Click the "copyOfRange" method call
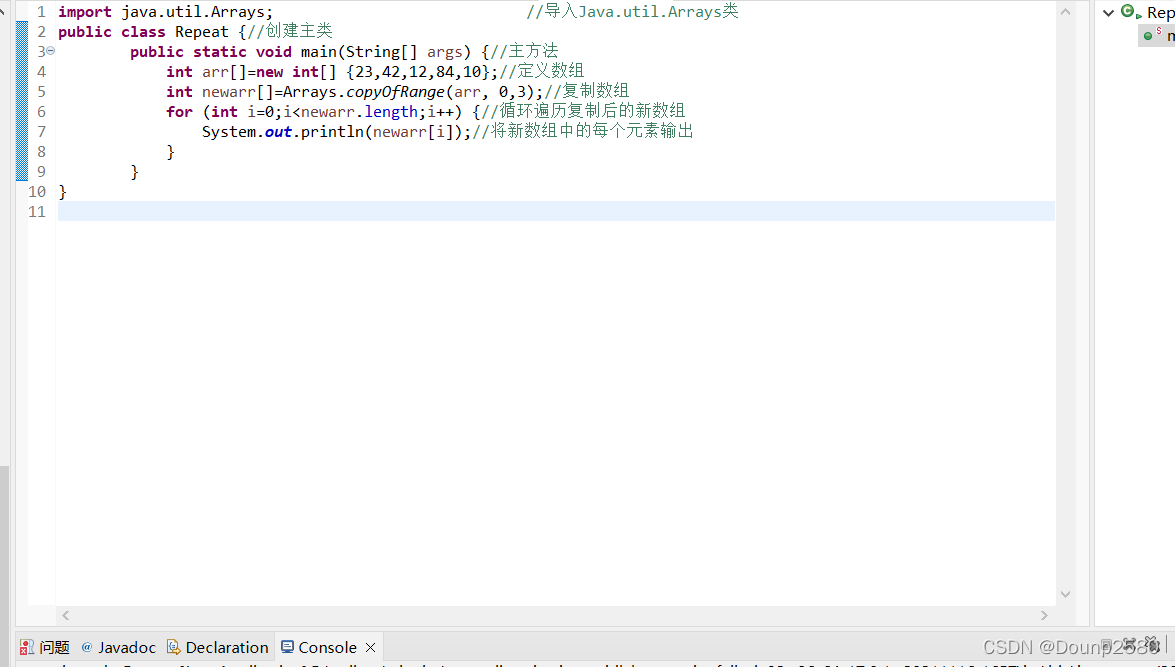The height and width of the screenshot is (667, 1175). click(395, 91)
